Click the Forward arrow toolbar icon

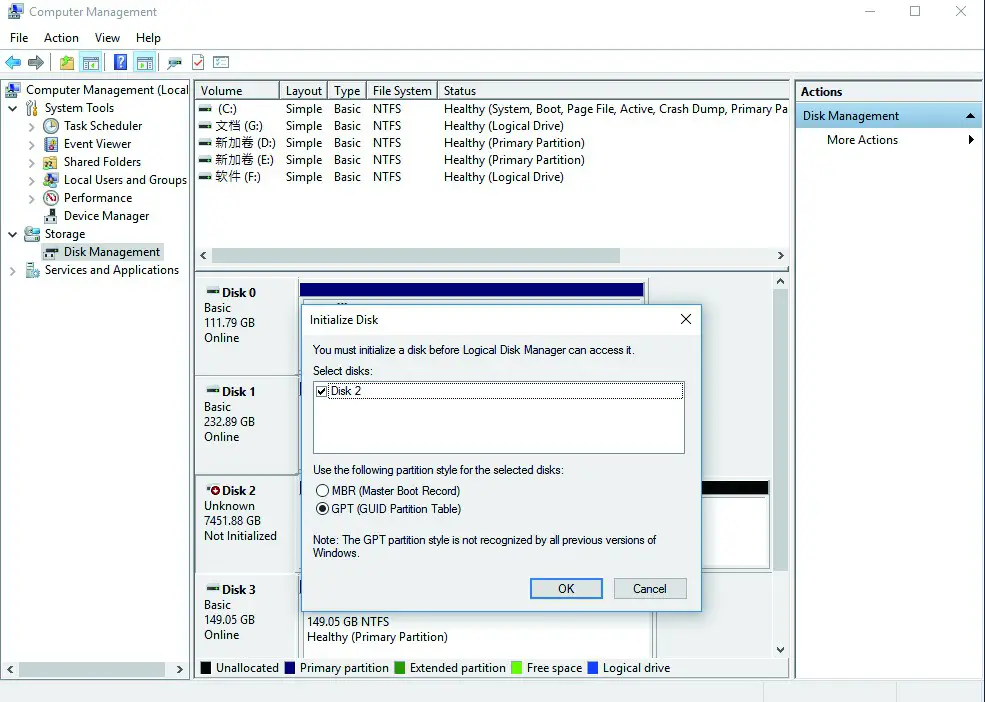click(36, 62)
